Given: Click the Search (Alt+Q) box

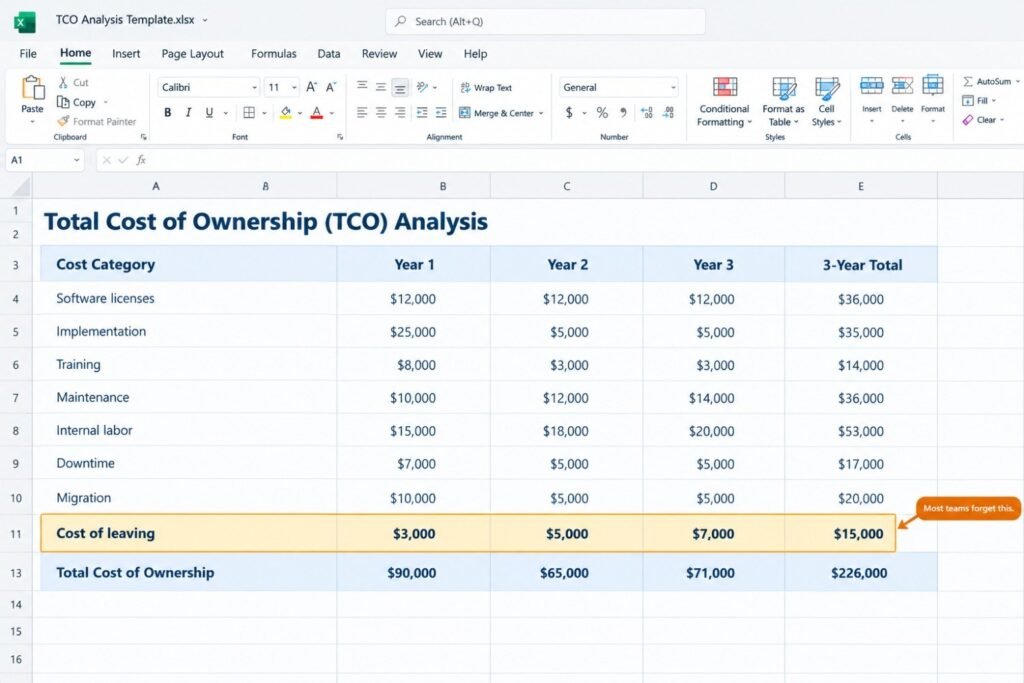Looking at the screenshot, I should click(x=545, y=21).
